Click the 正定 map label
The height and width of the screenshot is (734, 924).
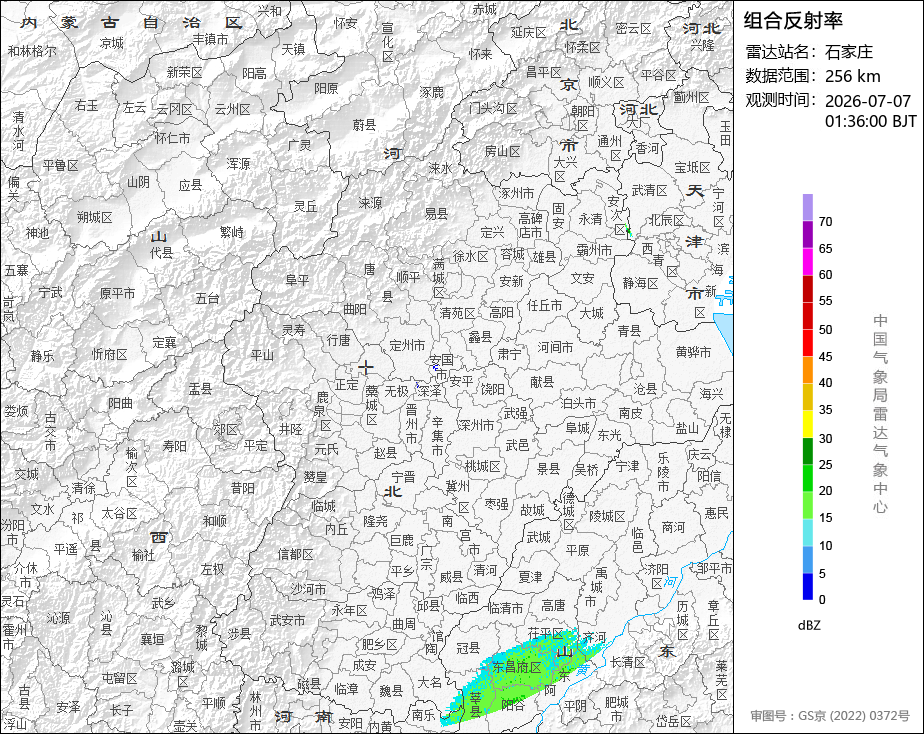tap(346, 384)
